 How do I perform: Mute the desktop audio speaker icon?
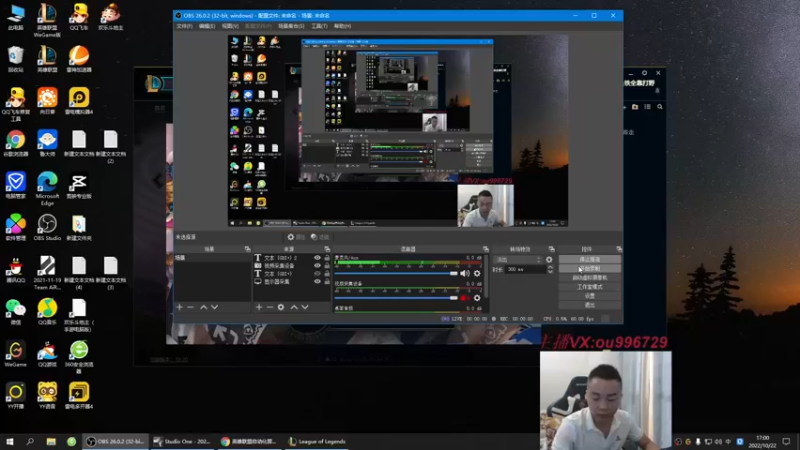[x=465, y=273]
